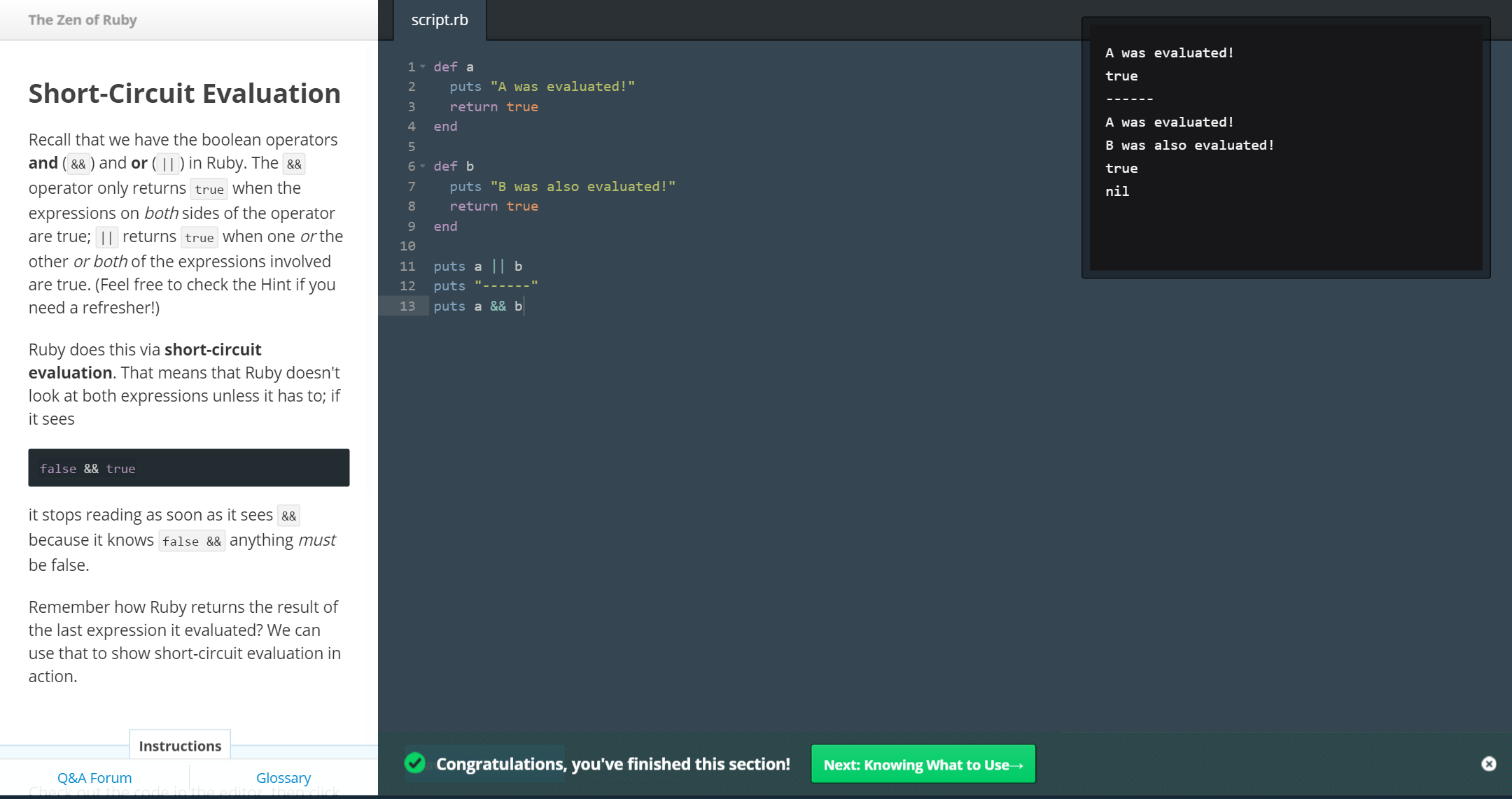
Task: Click line number 10 in the gutter
Action: tap(407, 246)
